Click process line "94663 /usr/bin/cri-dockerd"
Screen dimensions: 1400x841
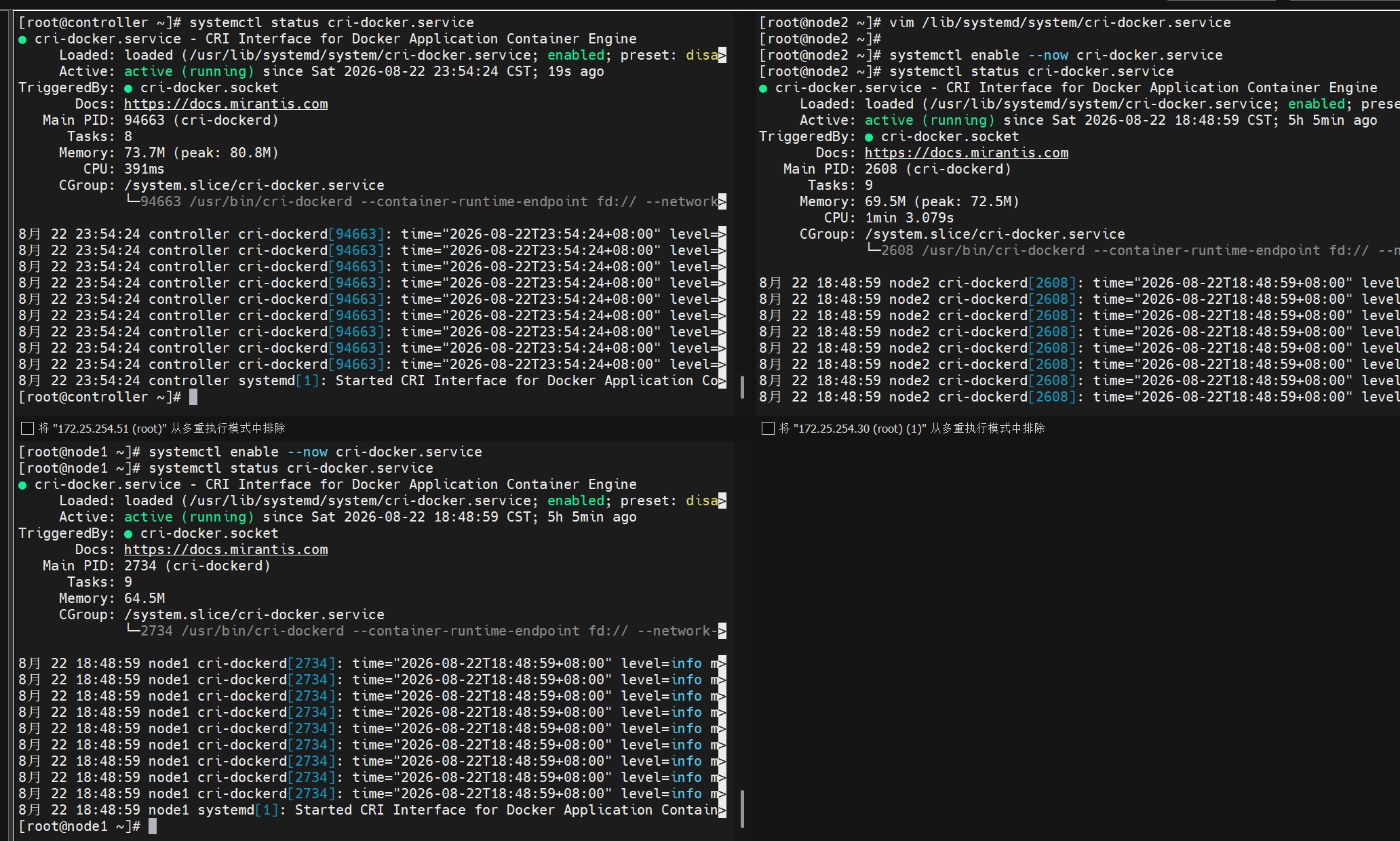246,201
